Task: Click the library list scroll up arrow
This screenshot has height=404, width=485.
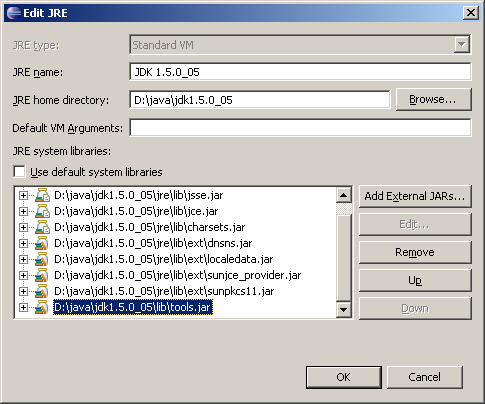Action: [x=344, y=196]
